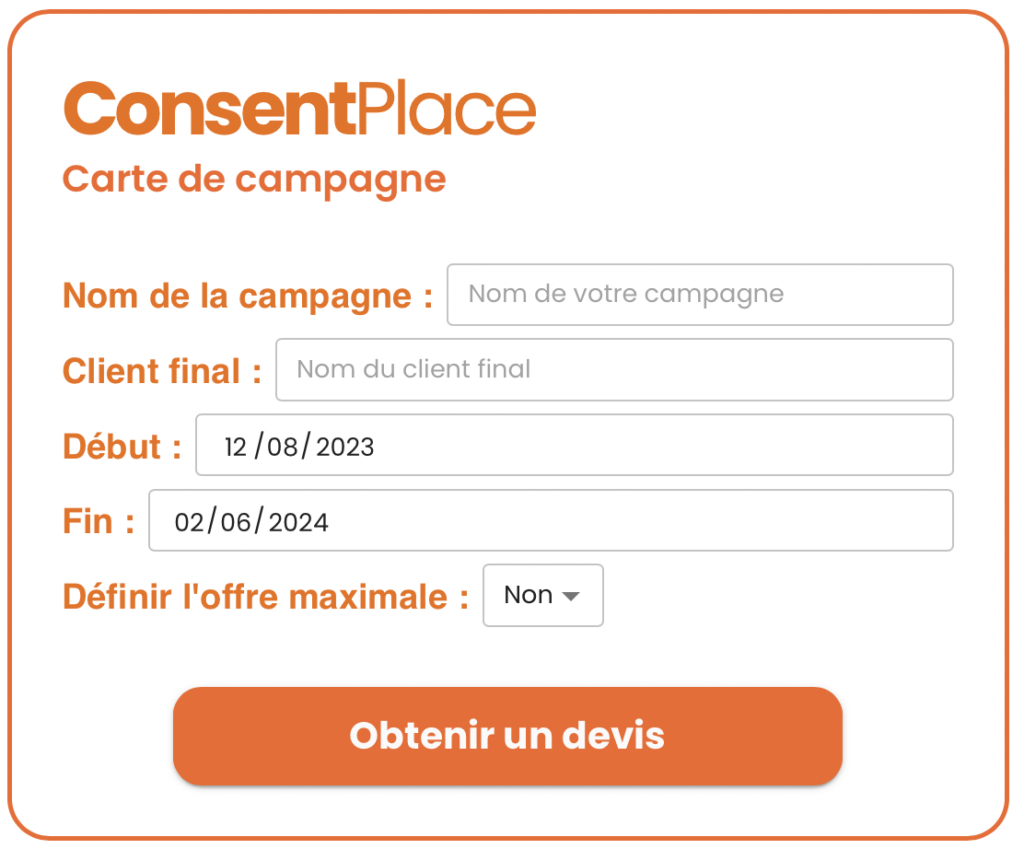Open the 'Définir l'offre maximale' dropdown showing Non

point(543,595)
